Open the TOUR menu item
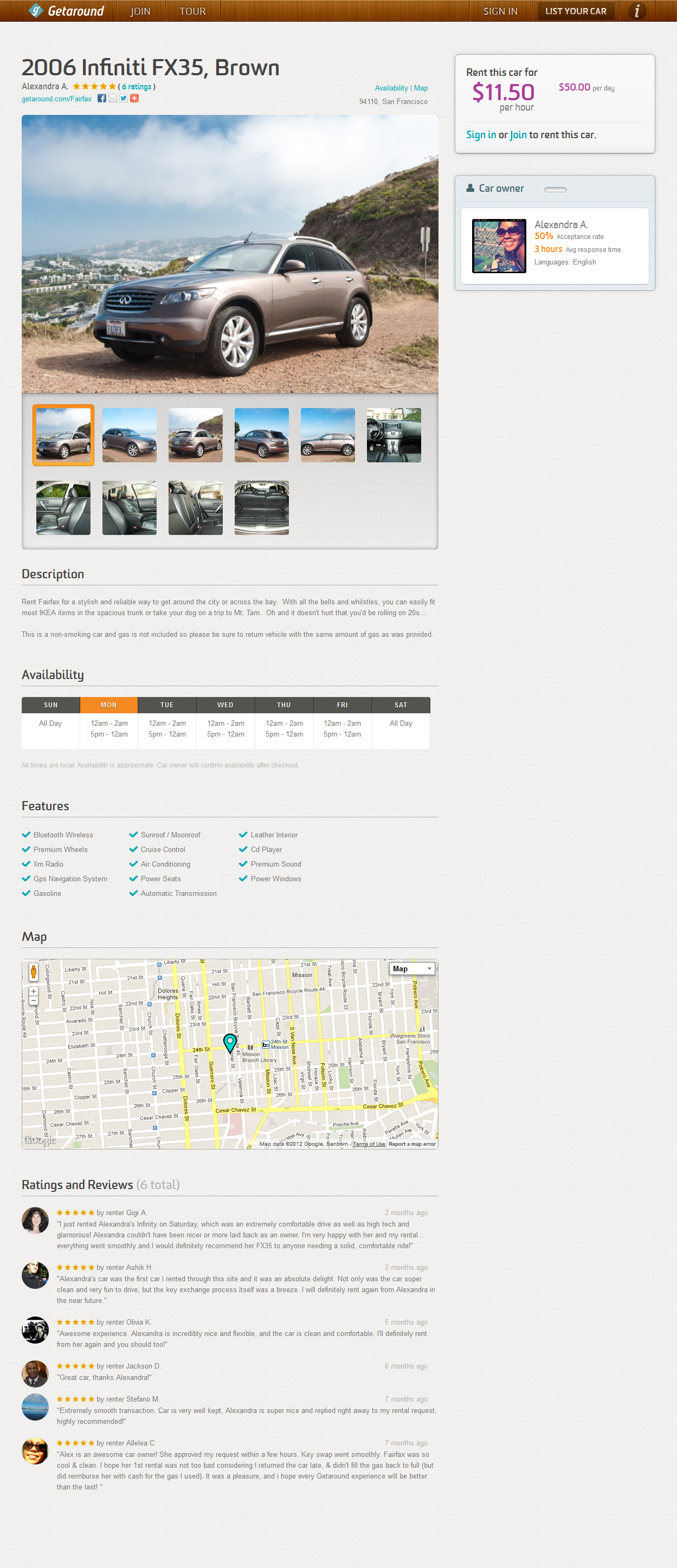This screenshot has width=677, height=1568. [192, 11]
